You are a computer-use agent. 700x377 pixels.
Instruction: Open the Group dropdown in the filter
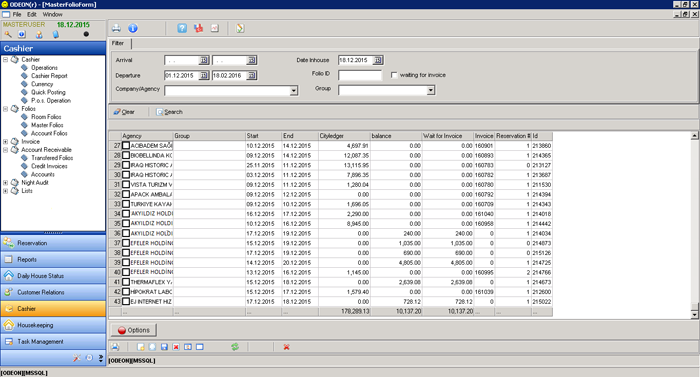431,91
